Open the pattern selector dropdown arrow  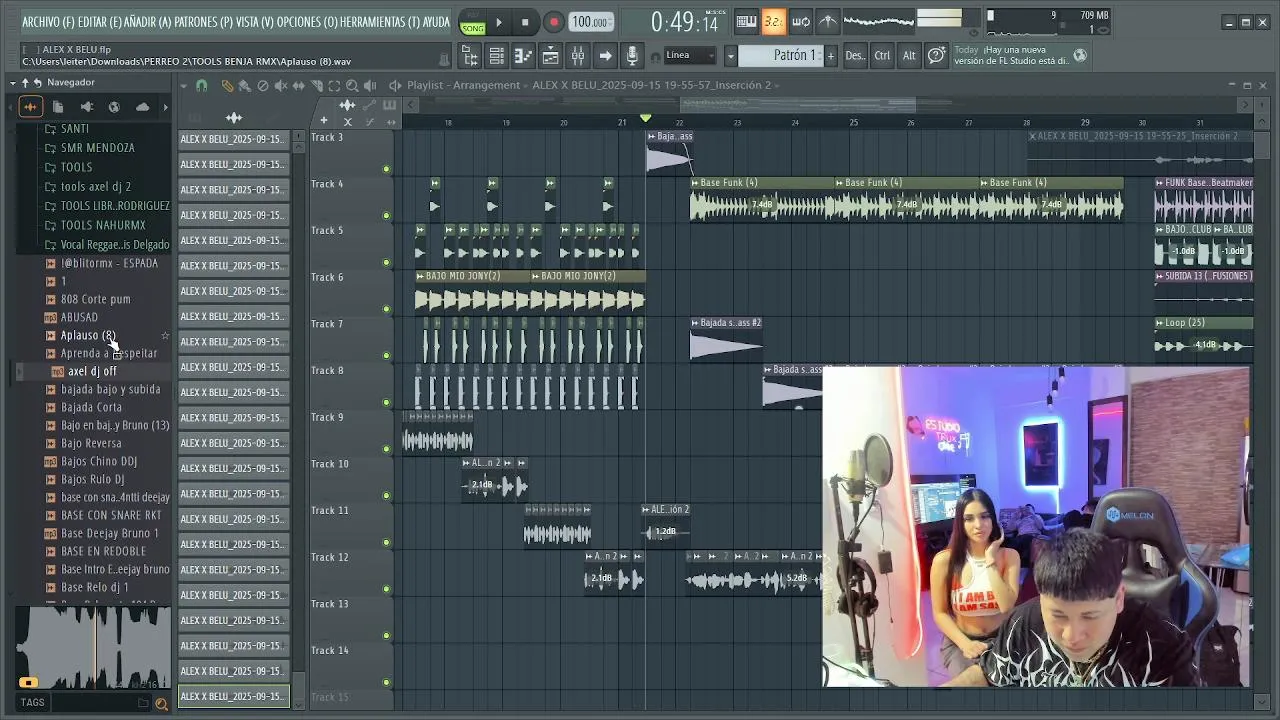click(x=731, y=55)
